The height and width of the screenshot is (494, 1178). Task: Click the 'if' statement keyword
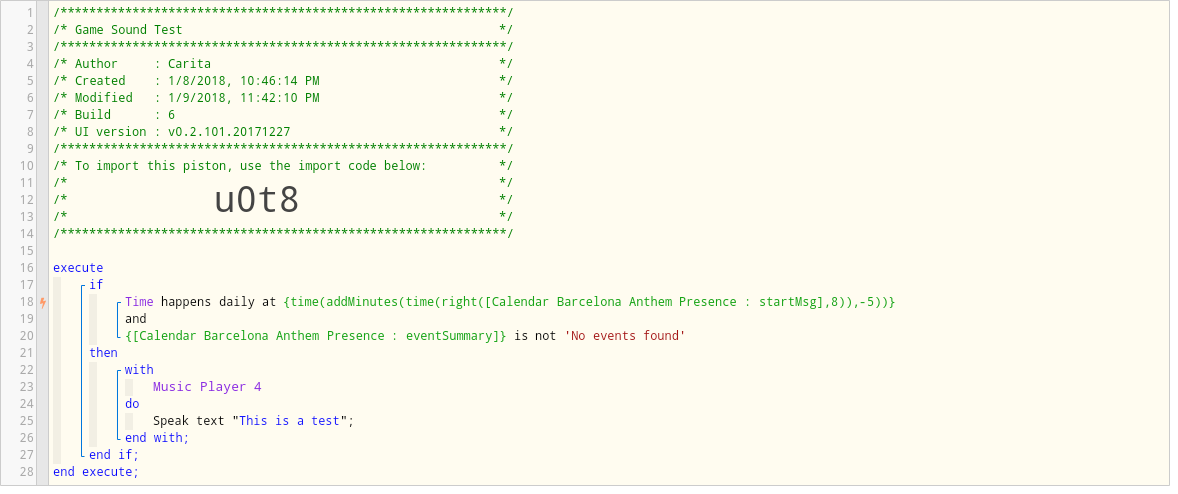click(x=96, y=285)
